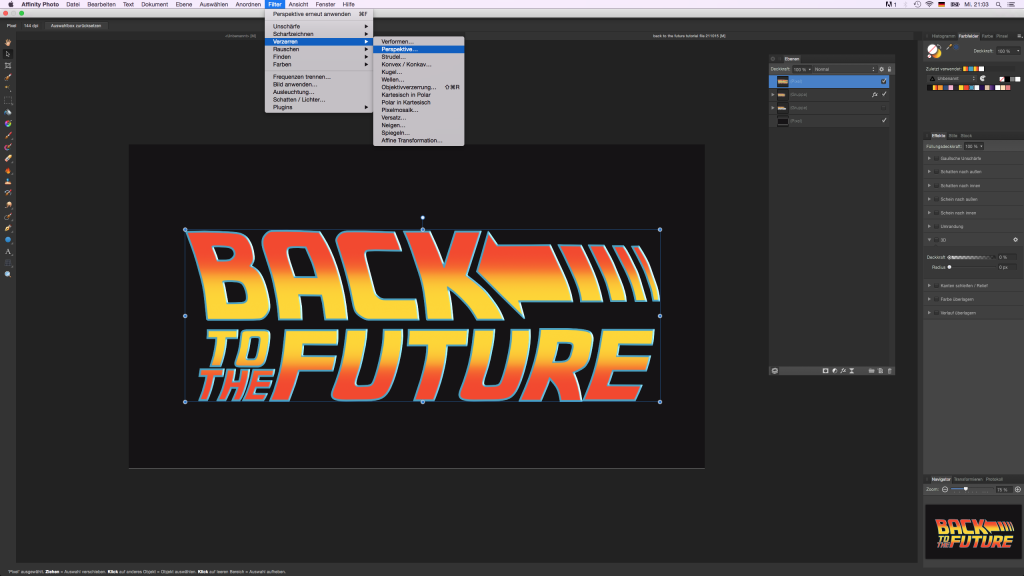Choose Strudel... from the Verzerren submenu
Image resolution: width=1024 pixels, height=576 pixels.
tap(419, 57)
